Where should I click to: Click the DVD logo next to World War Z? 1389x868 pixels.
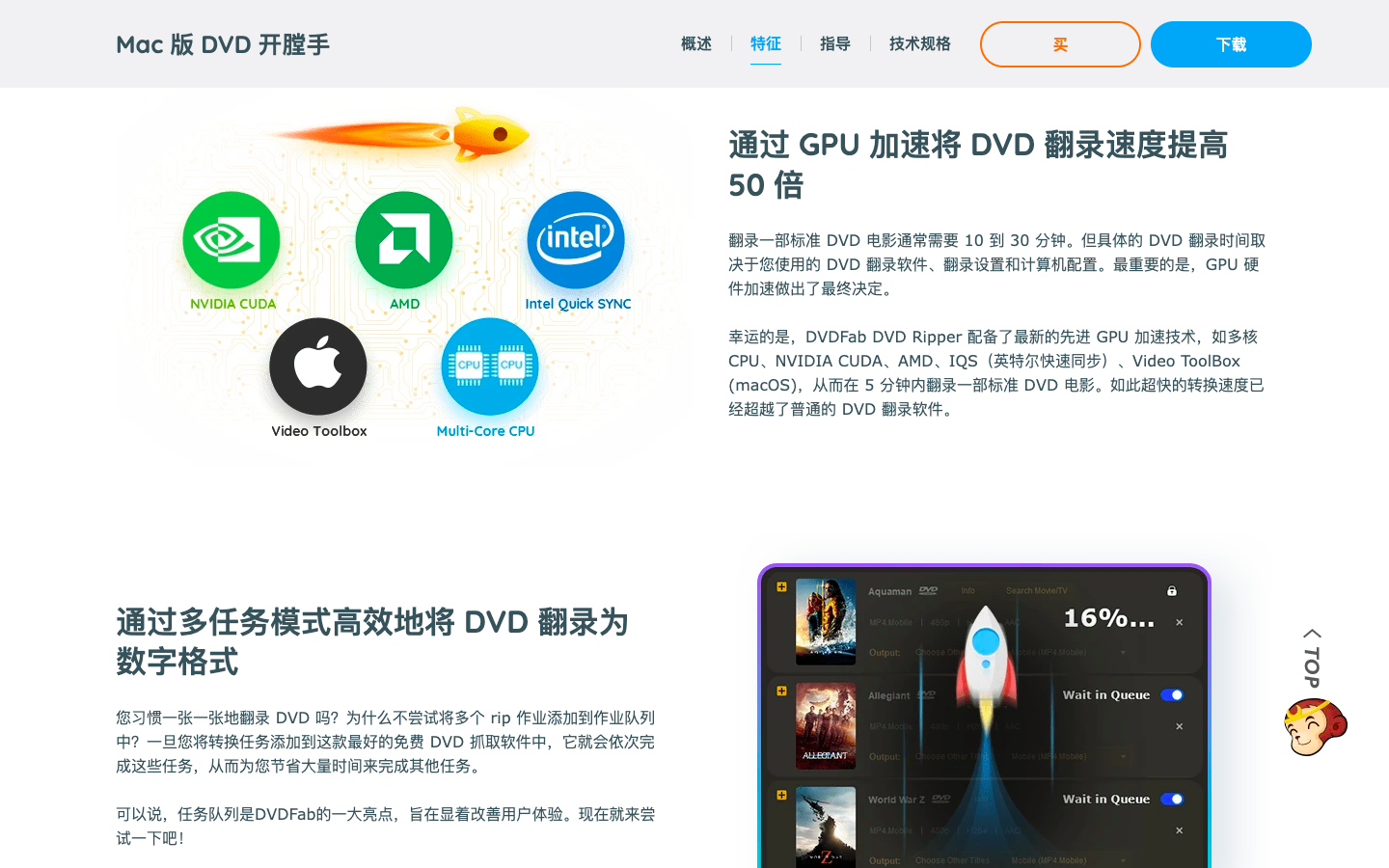(x=941, y=799)
